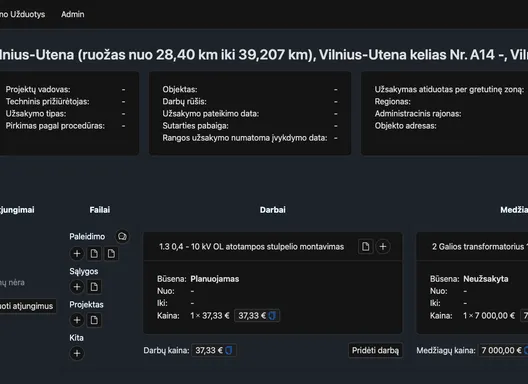Click the Sąlygos section label

click(84, 271)
